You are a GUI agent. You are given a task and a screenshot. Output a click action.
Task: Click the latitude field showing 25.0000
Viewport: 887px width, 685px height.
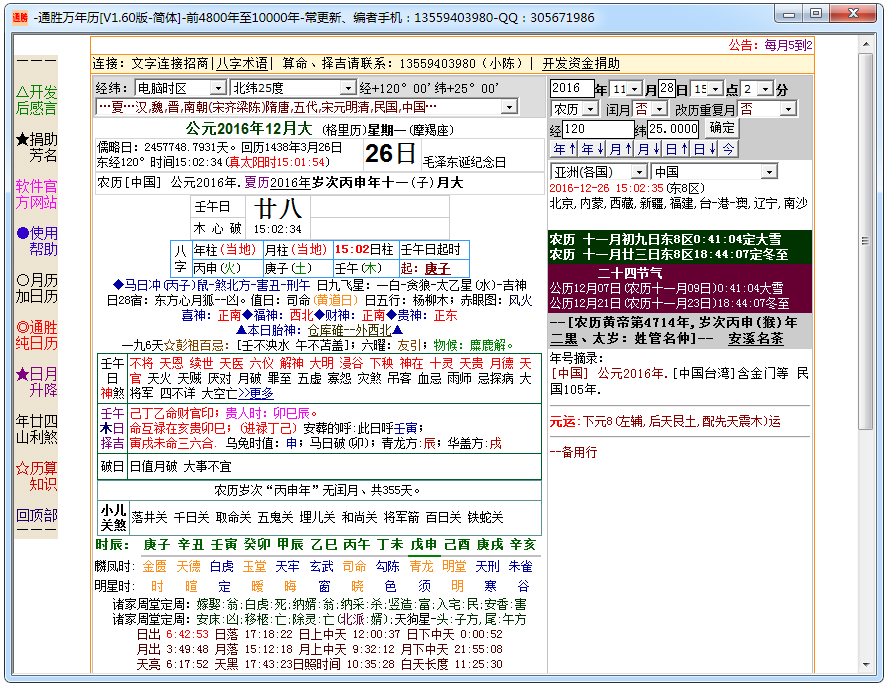pyautogui.click(x=673, y=129)
